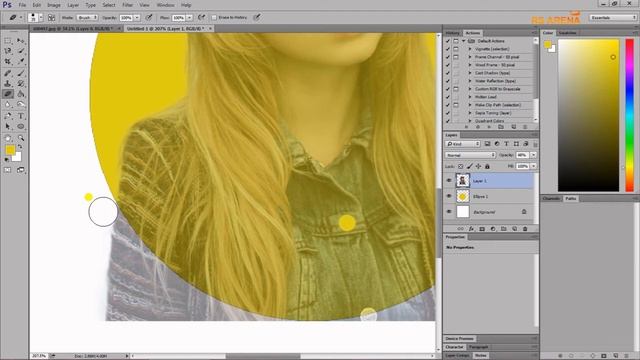Toggle checkmark for Sepia Toning action
Image resolution: width=640 pixels, height=360 pixels.
(448, 113)
